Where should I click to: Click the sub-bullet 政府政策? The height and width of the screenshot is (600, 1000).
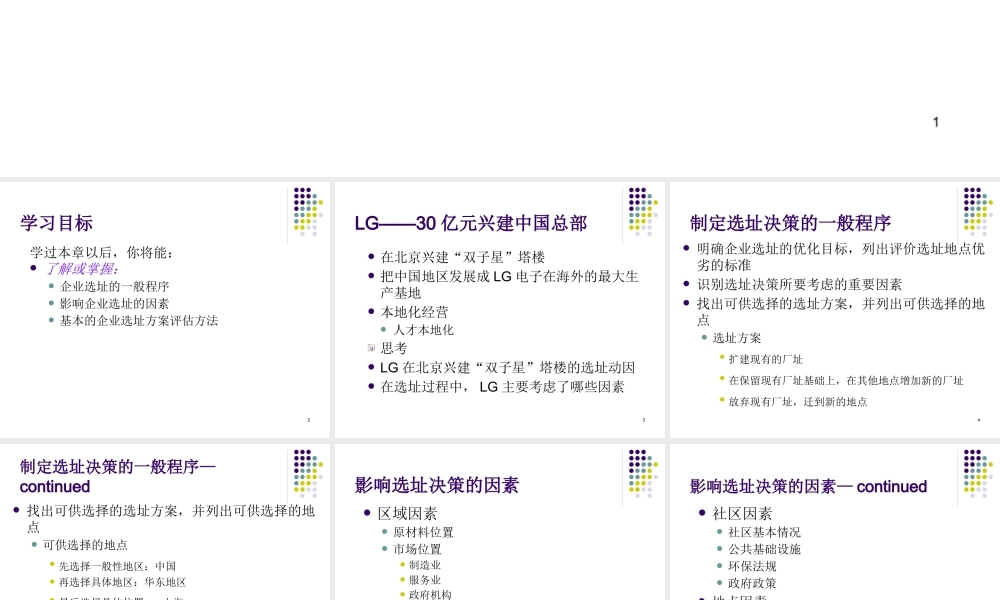[x=752, y=583]
